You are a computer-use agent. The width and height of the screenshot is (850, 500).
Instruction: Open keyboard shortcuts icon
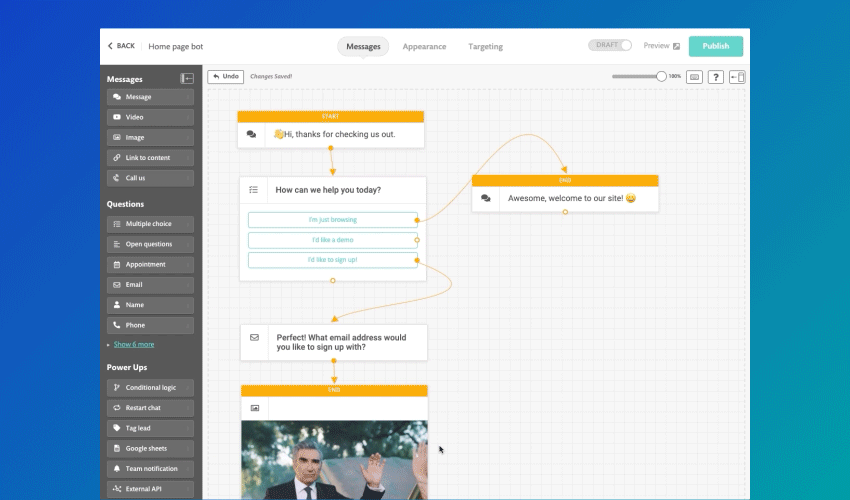pos(694,77)
